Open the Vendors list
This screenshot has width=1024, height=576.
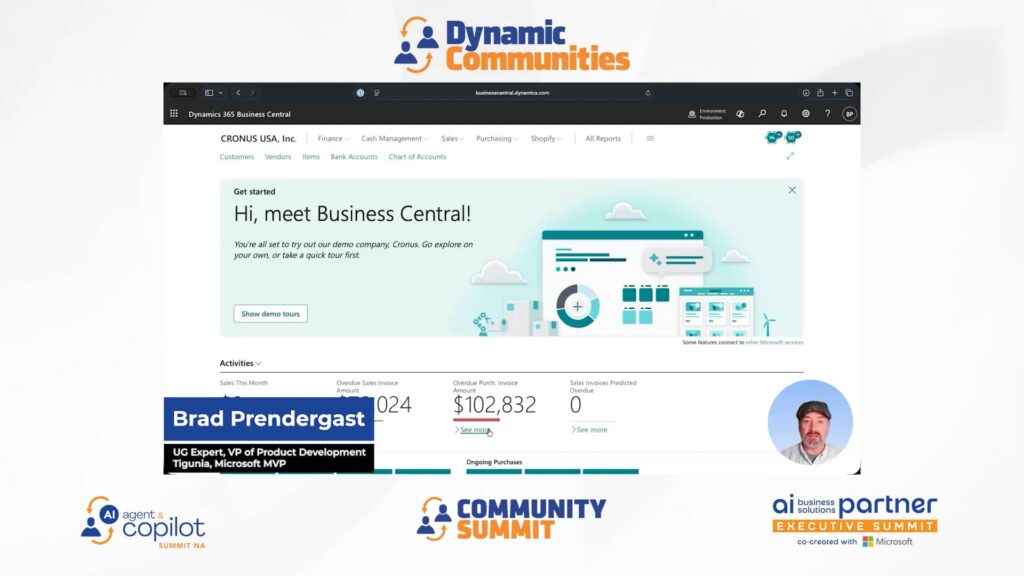(x=278, y=157)
